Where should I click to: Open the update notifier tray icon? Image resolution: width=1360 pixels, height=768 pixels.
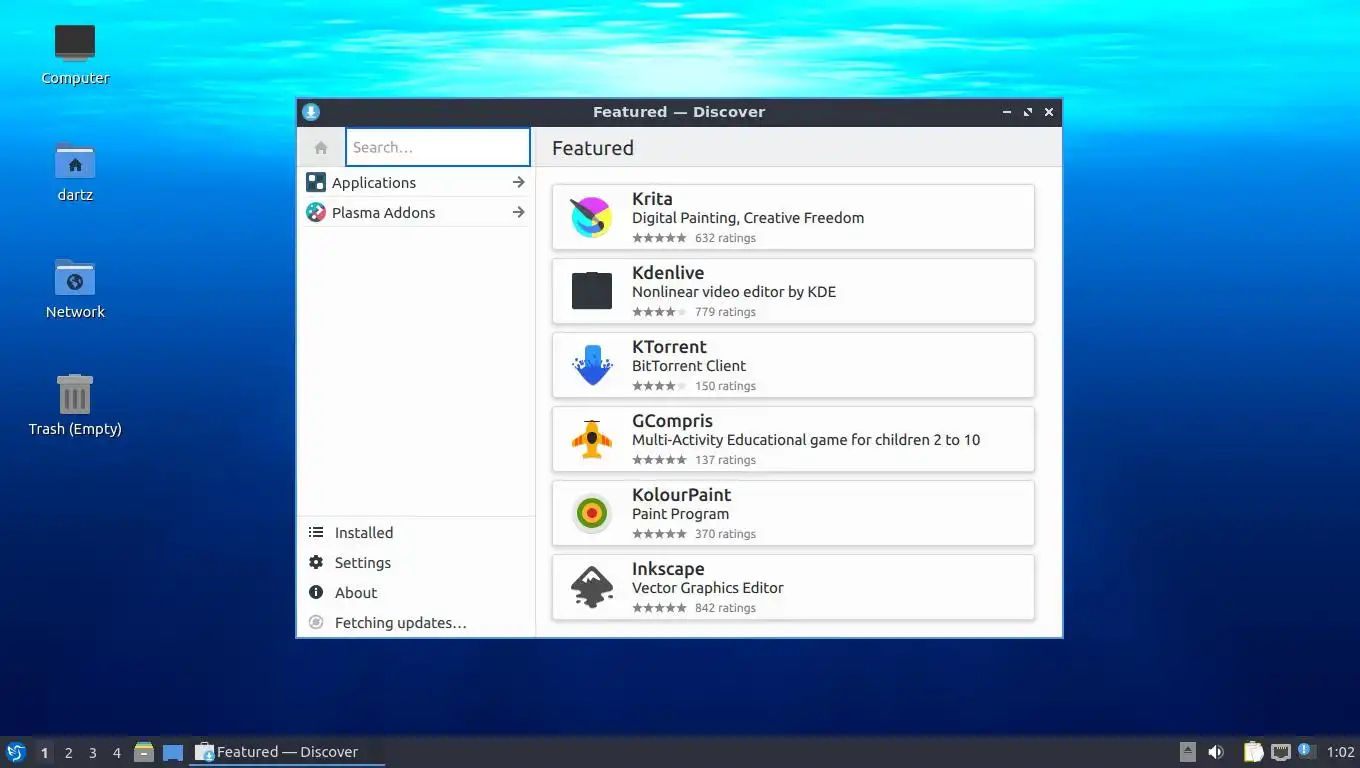[1306, 750]
